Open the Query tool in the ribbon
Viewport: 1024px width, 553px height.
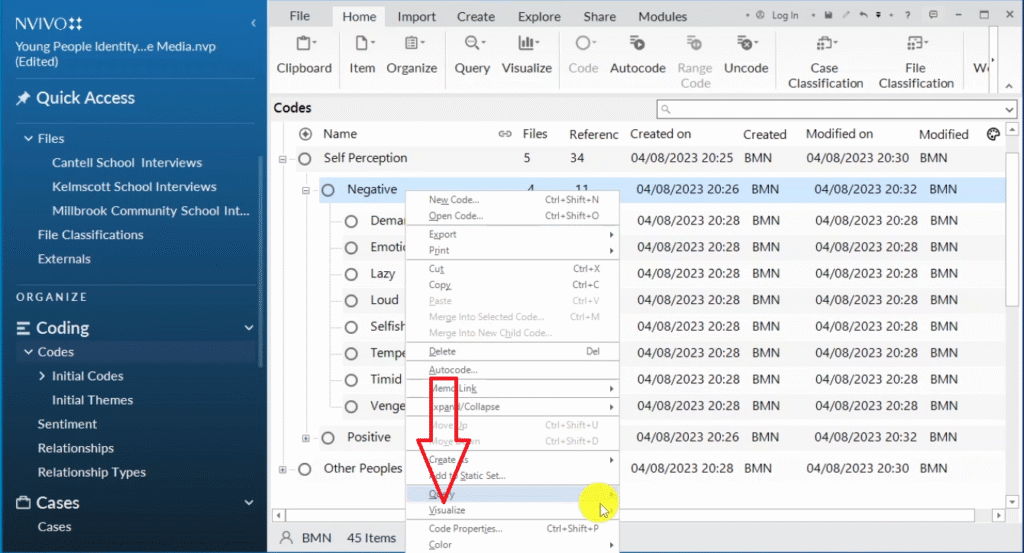(472, 45)
